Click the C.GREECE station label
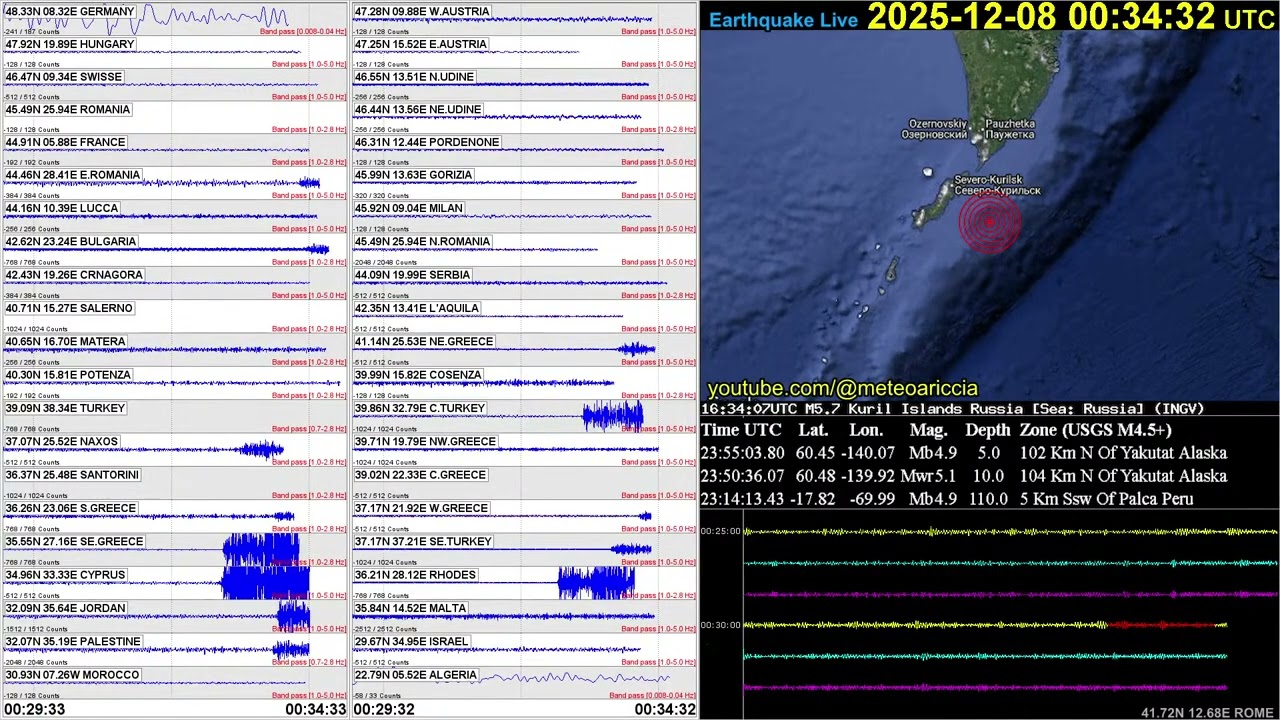 (x=421, y=475)
